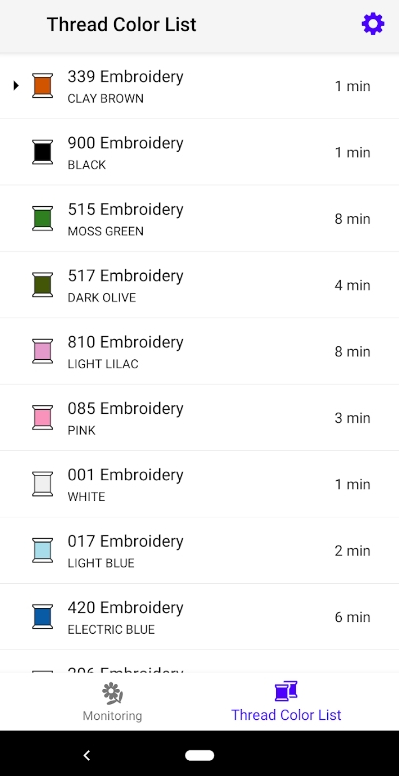The width and height of the screenshot is (399, 776).
Task: Tap the Android home pill button
Action: [200, 755]
